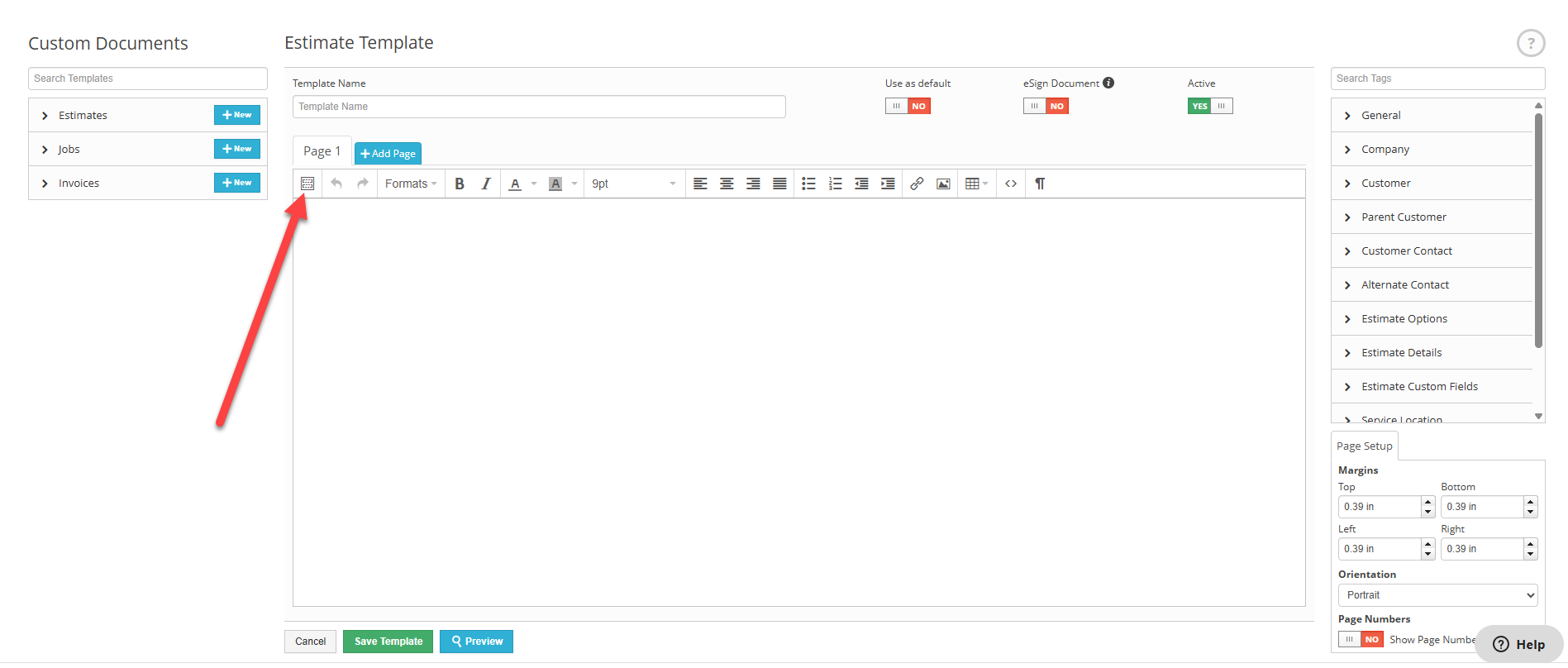Open the Orientation Portrait dropdown
1568x668 pixels.
coord(1437,595)
